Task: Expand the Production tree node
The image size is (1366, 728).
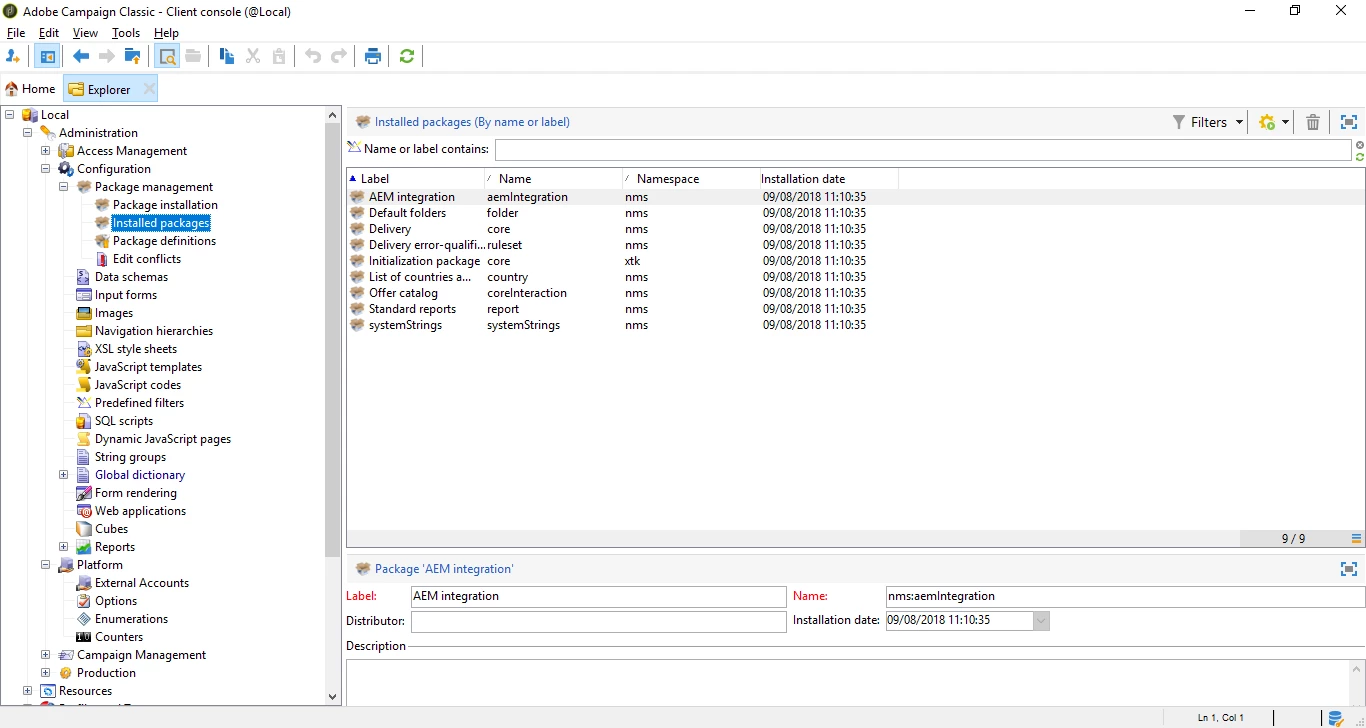Action: (x=45, y=673)
